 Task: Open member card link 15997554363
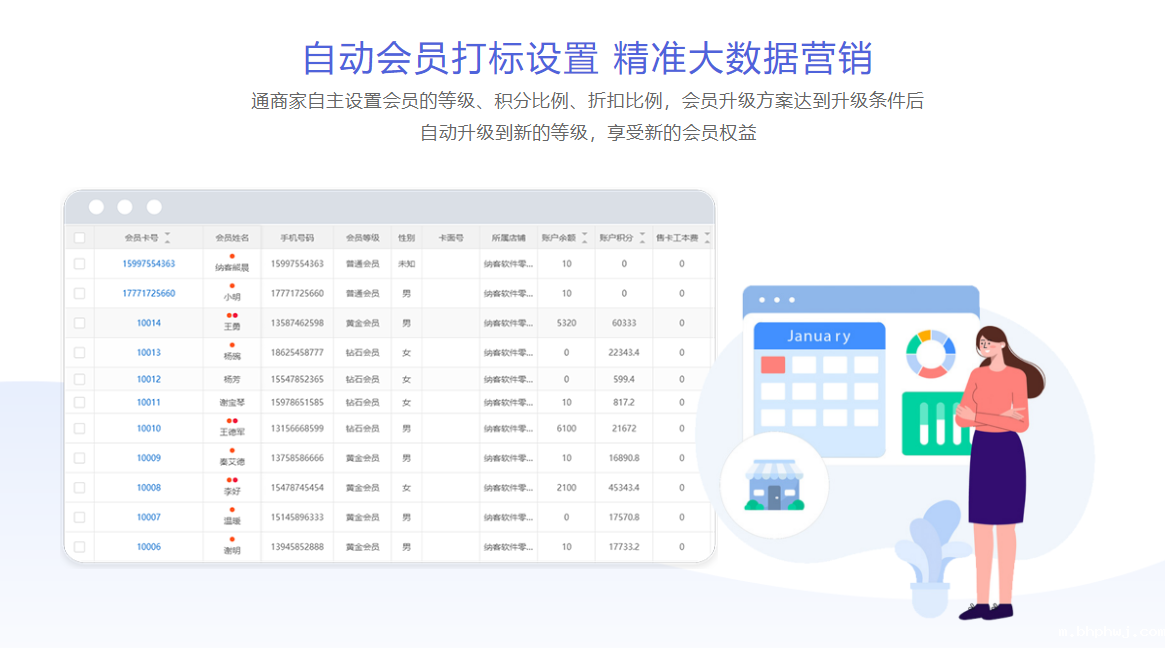click(149, 264)
